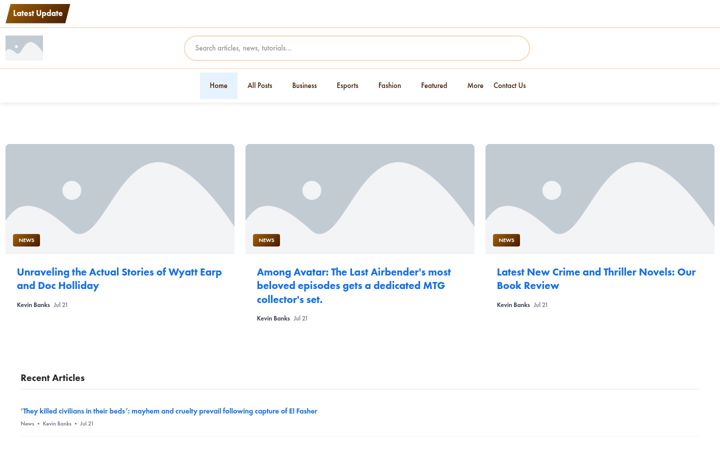Viewport: 720px width, 450px height.
Task: Click the NEWS tag on Wyatt Earp card
Action: (27, 240)
